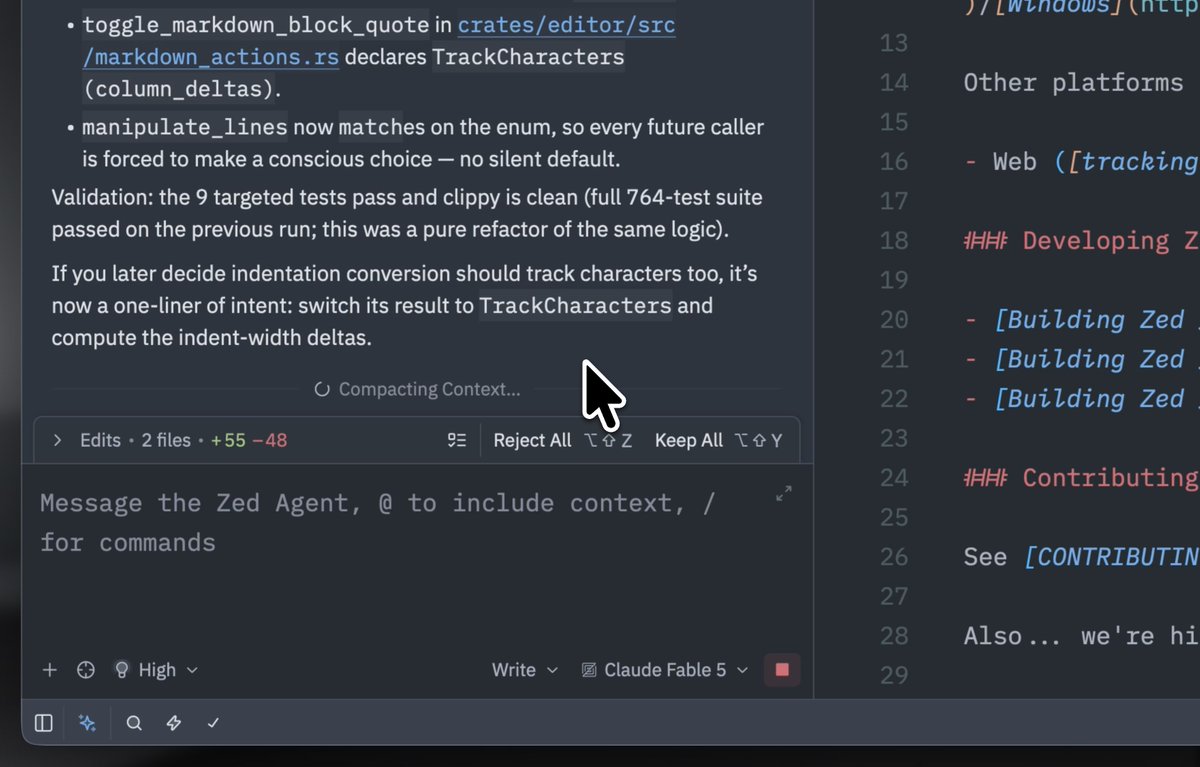
Task: Stop generation with the red square button
Action: click(782, 670)
